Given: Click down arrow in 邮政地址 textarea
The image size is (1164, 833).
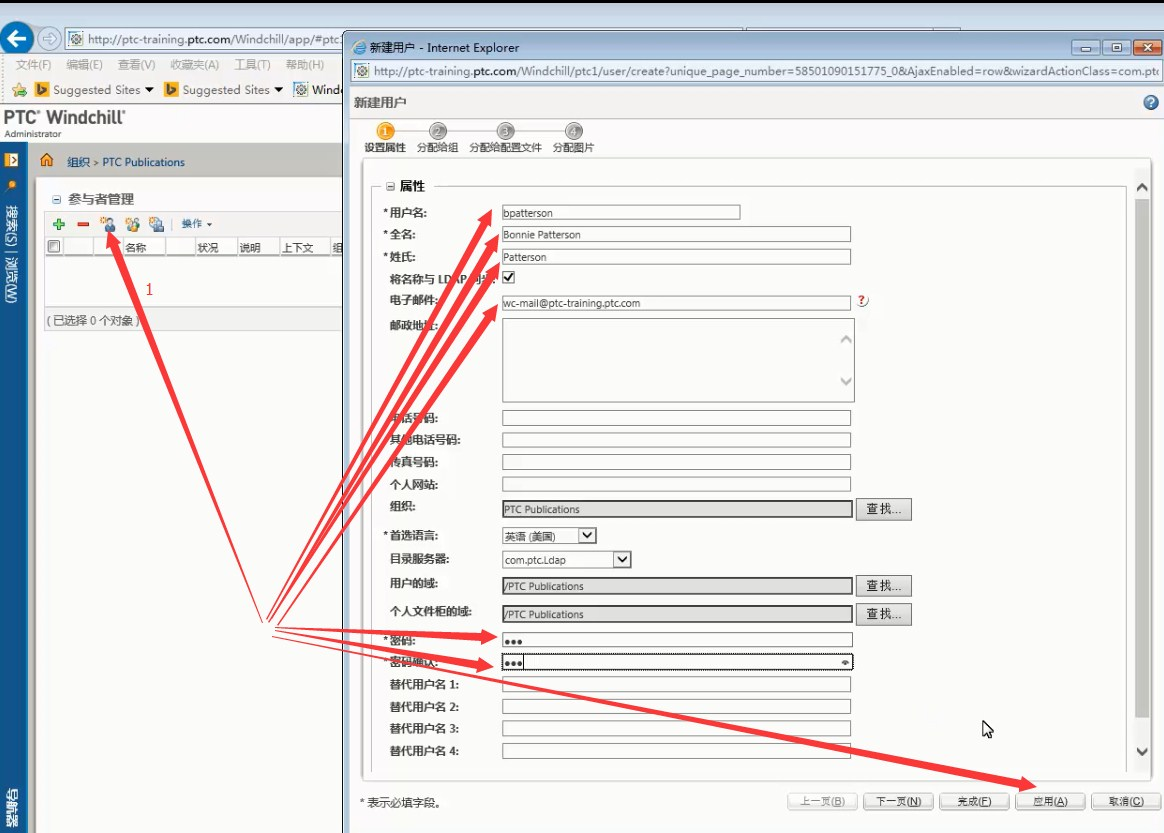Looking at the screenshot, I should (846, 381).
